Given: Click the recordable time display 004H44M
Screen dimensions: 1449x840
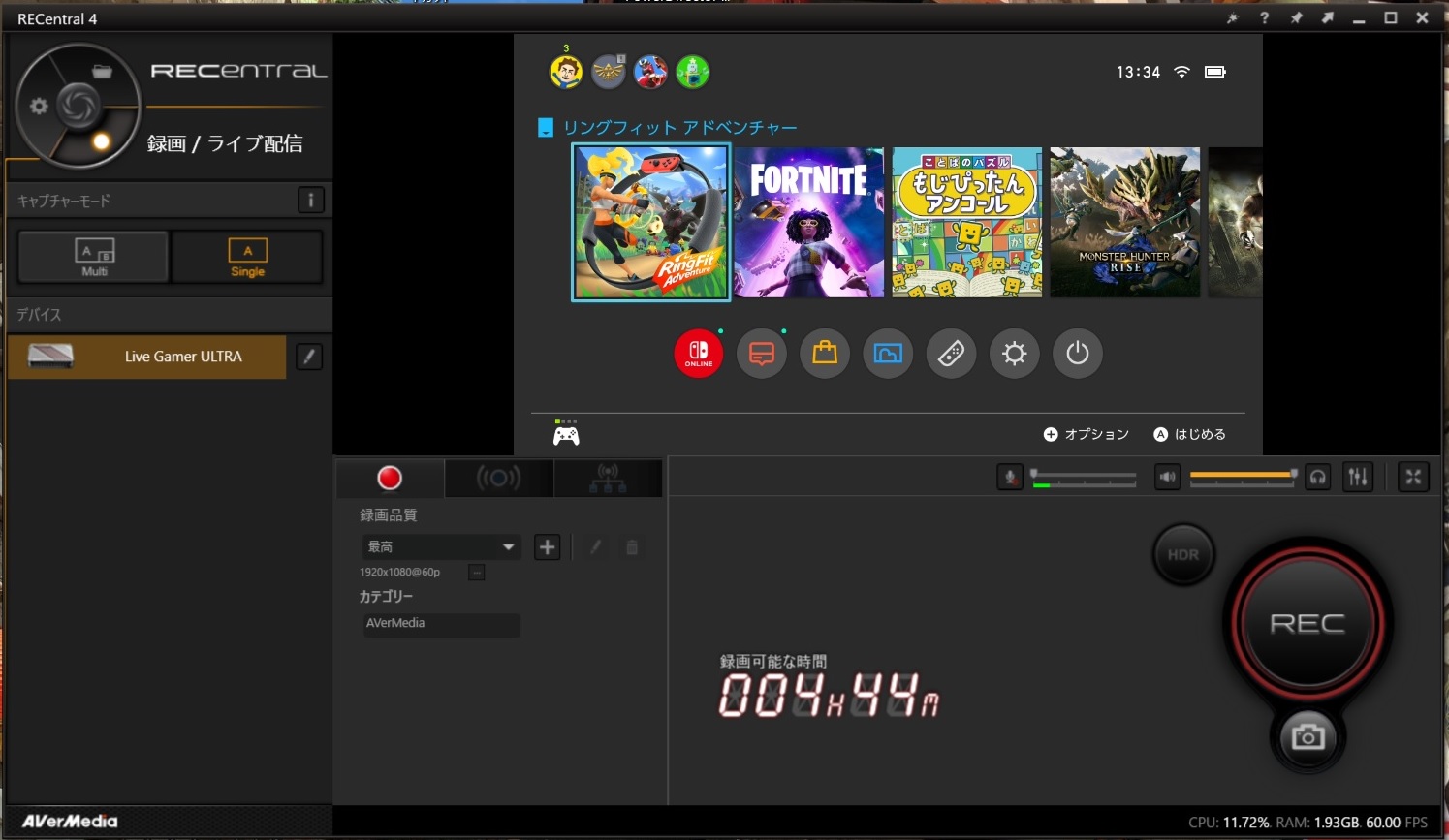Looking at the screenshot, I should [x=829, y=696].
